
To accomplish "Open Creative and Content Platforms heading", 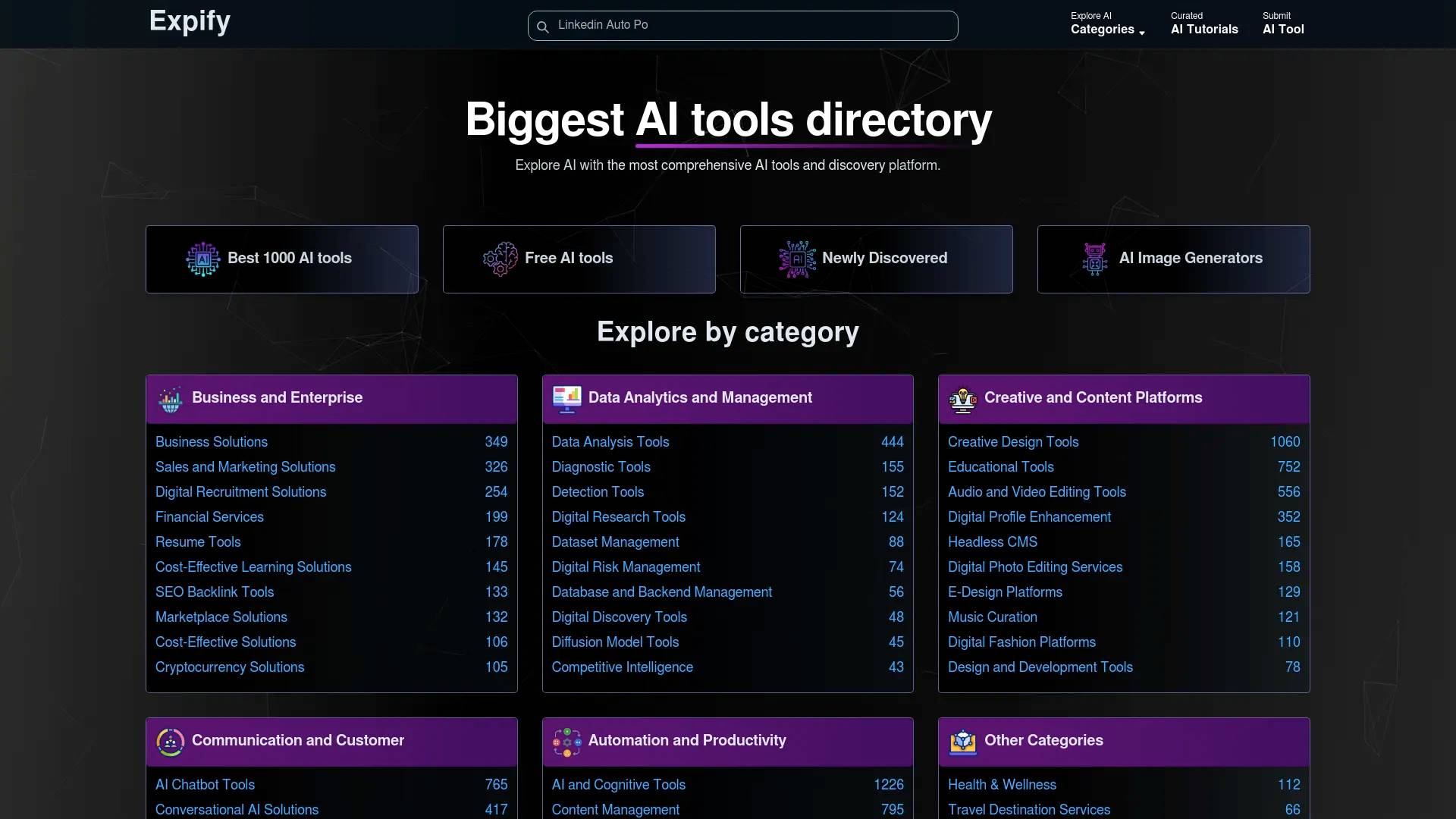I will [1093, 397].
